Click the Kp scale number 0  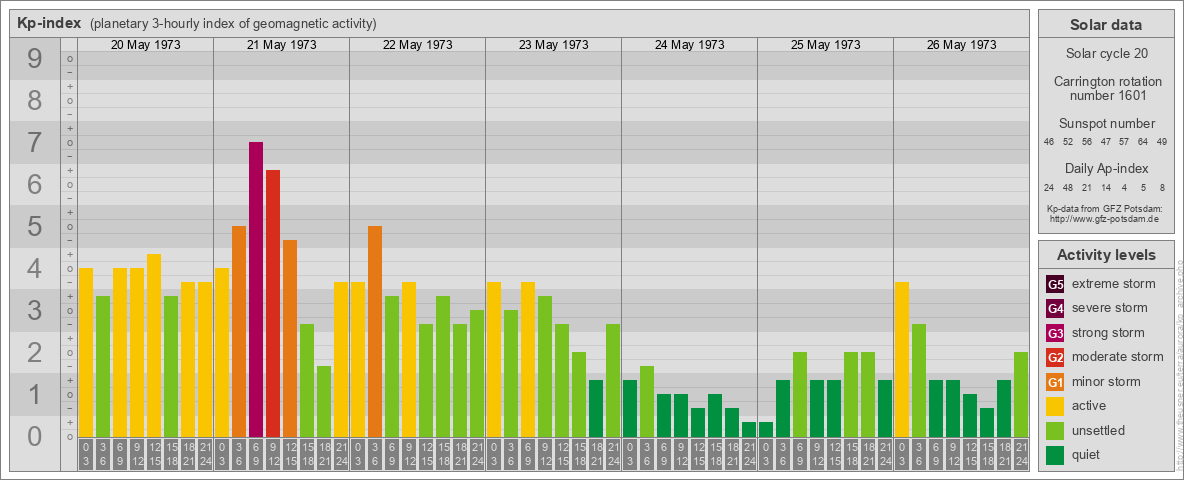[35, 435]
